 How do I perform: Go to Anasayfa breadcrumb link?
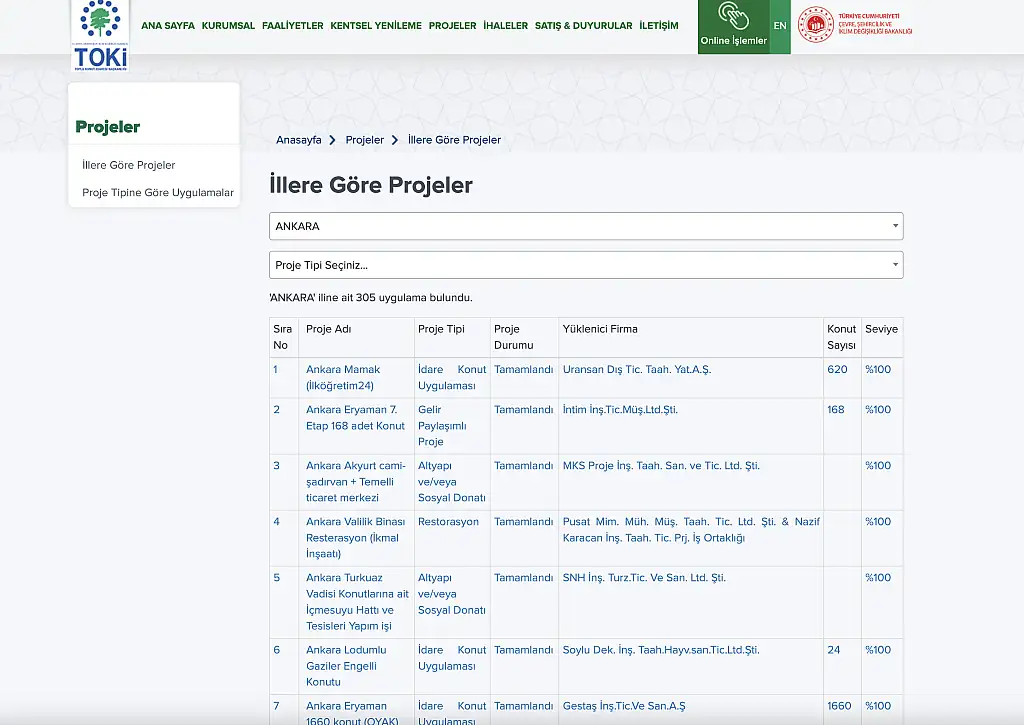coord(298,140)
